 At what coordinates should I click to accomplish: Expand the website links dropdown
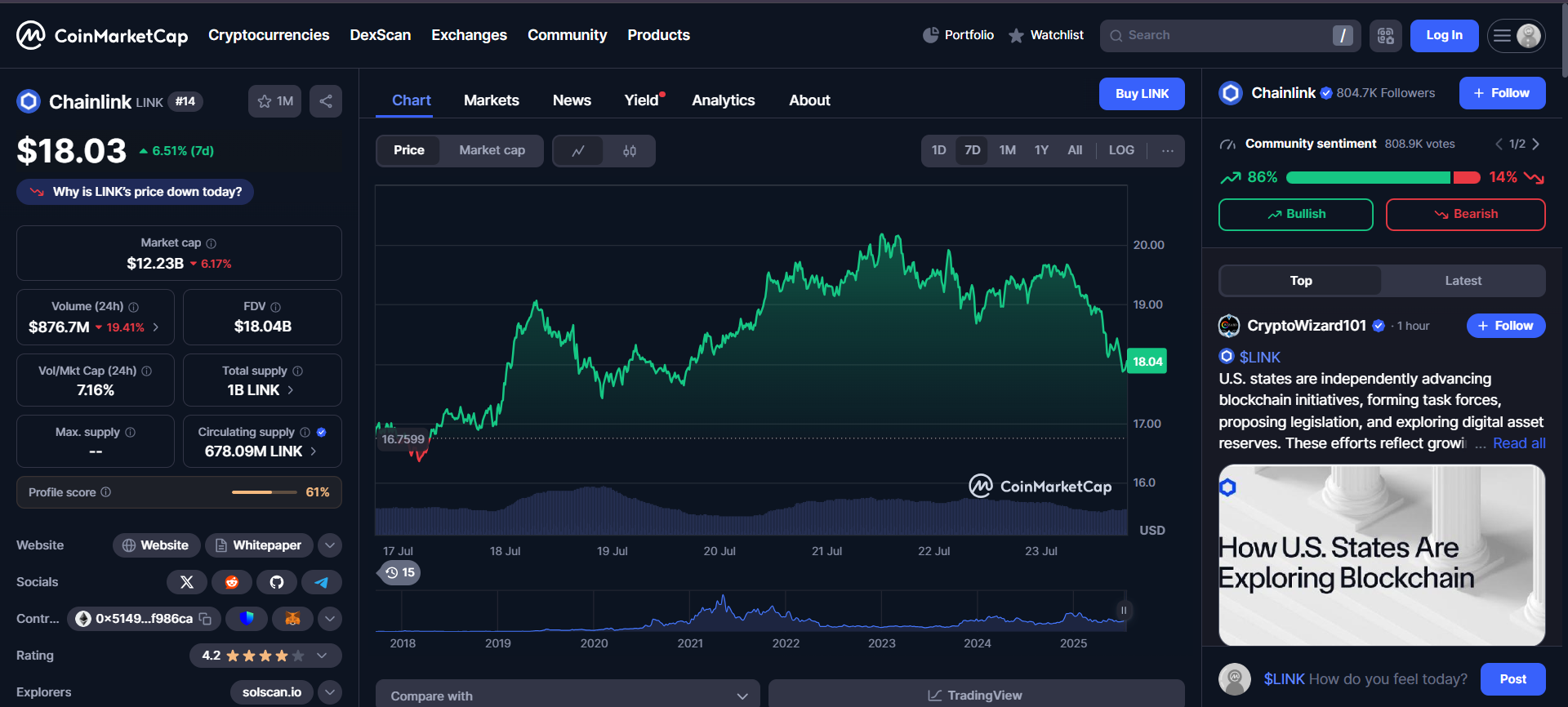click(330, 545)
